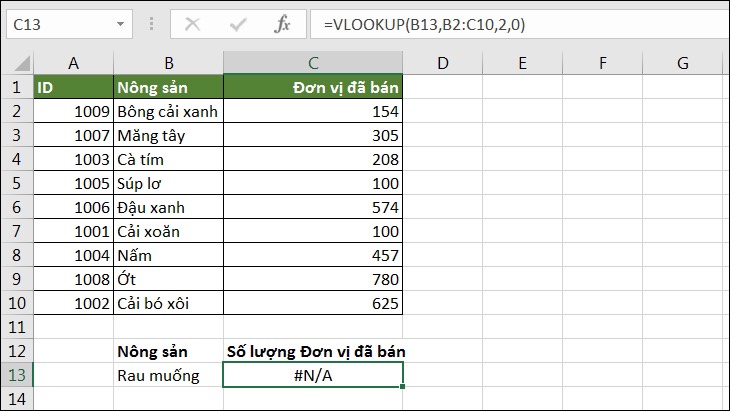Click 'Số lượng Đơn vị đã bán' label
The height and width of the screenshot is (411, 730).
click(316, 351)
